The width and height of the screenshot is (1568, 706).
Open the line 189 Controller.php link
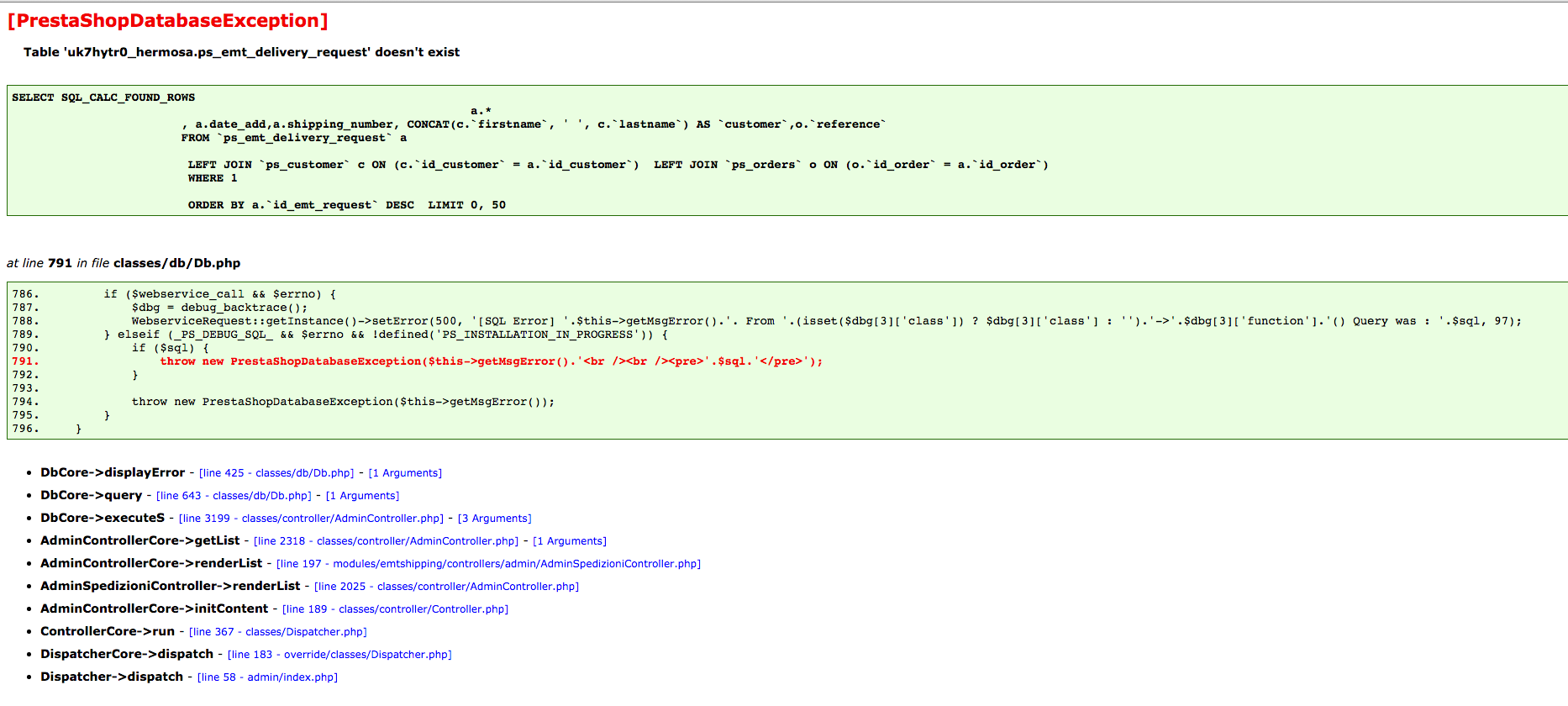pos(395,609)
